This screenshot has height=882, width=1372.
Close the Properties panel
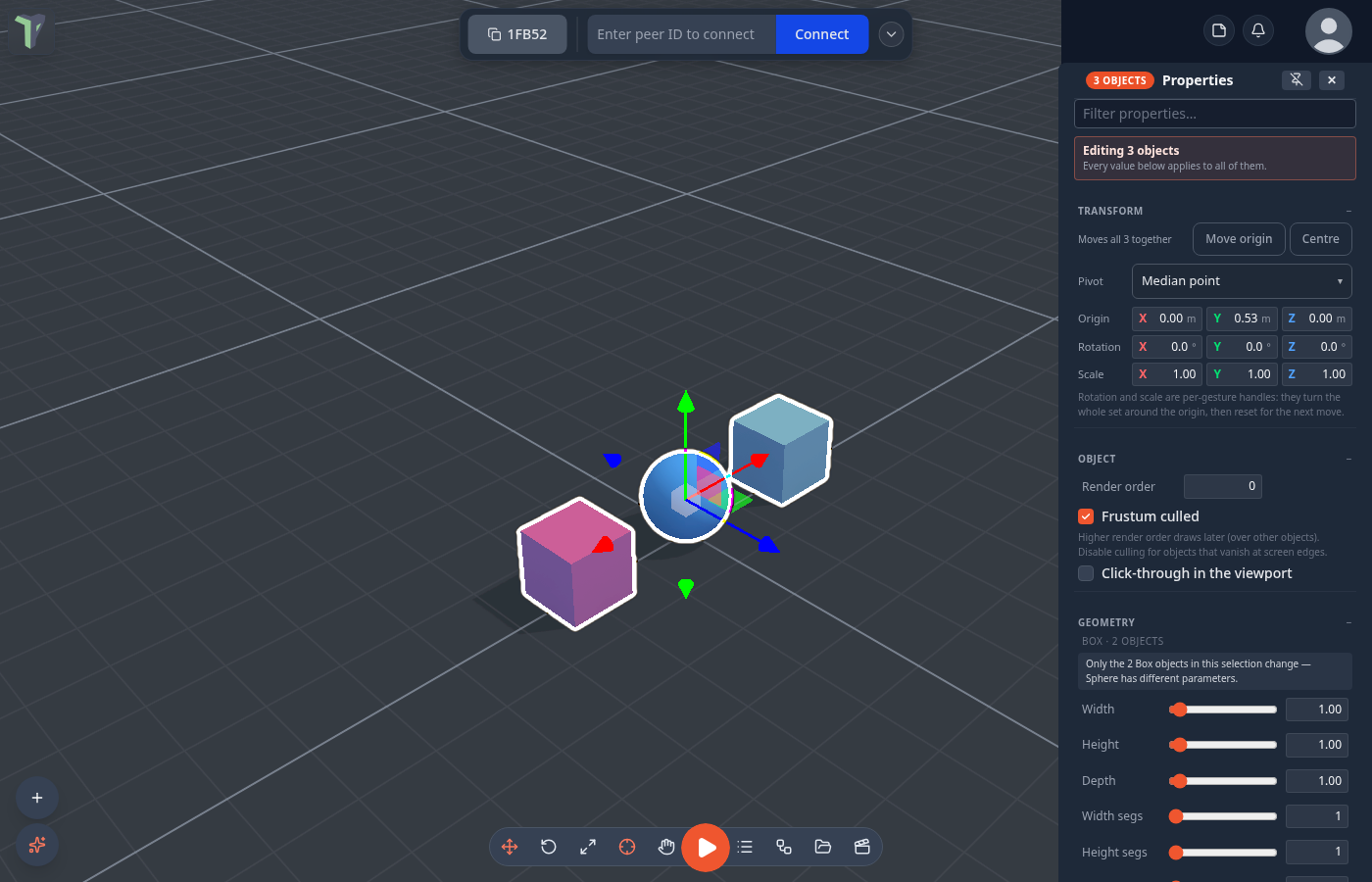tap(1332, 80)
